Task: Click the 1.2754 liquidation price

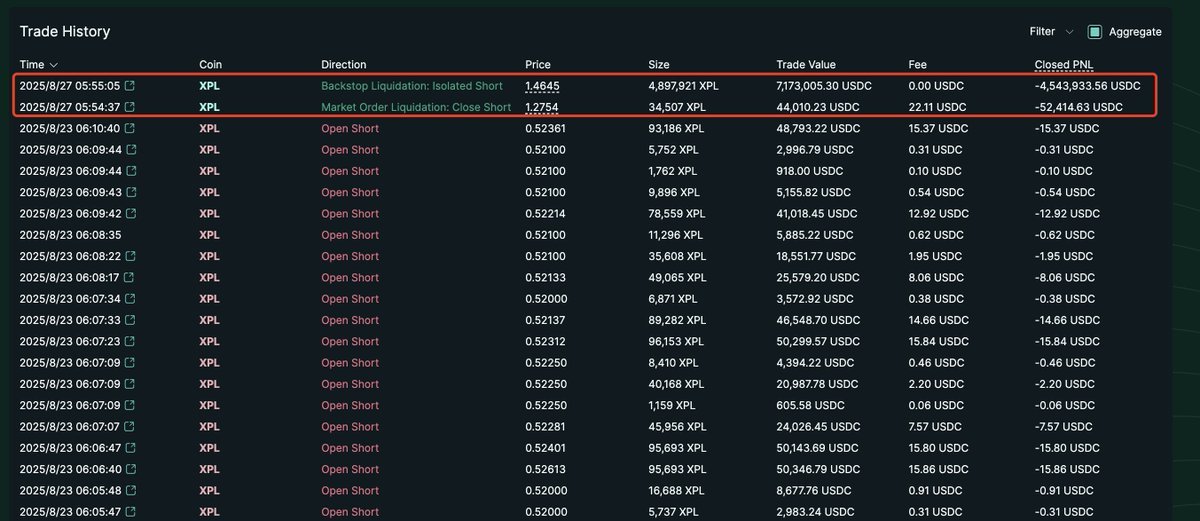Action: [x=542, y=107]
